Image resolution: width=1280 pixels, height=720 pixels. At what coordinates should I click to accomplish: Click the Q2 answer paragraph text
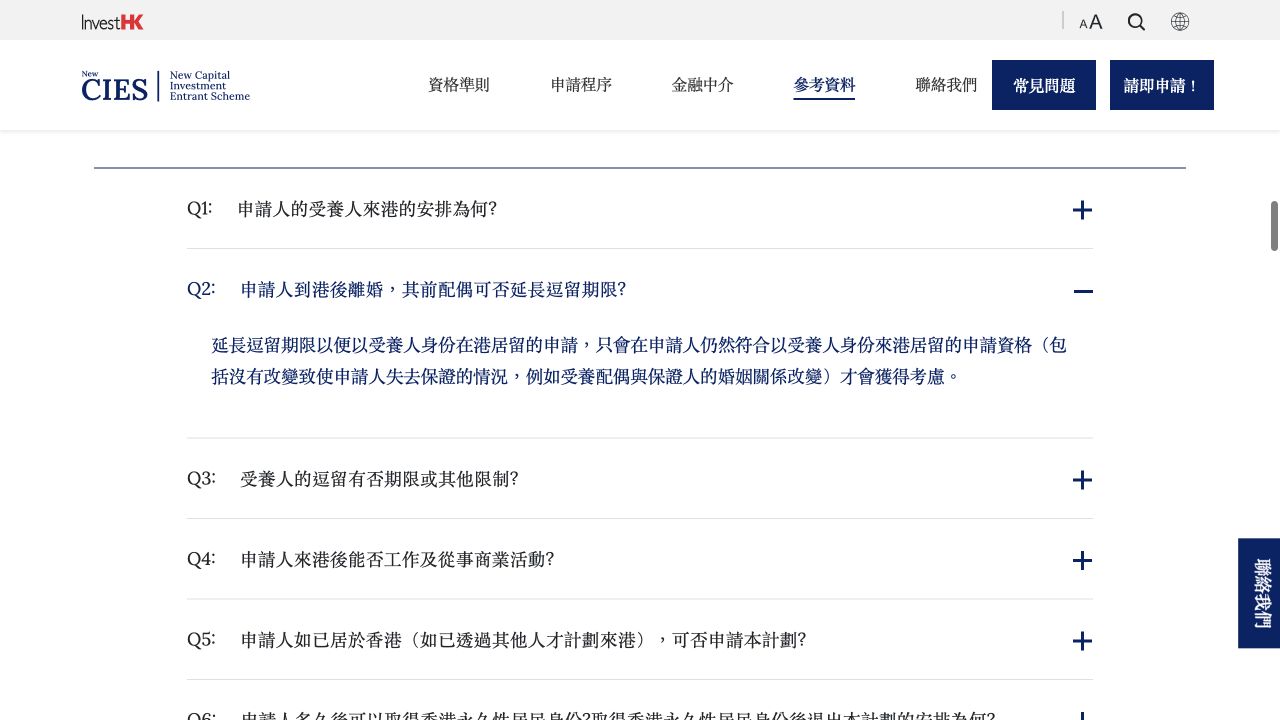[639, 361]
